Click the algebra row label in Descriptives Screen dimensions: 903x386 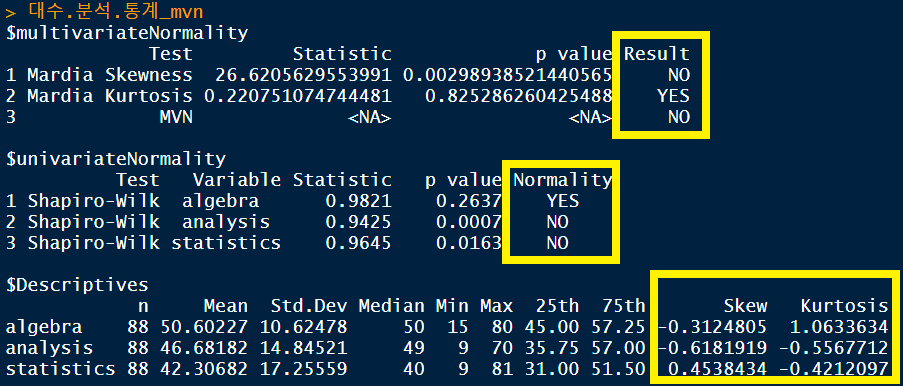(x=44, y=328)
